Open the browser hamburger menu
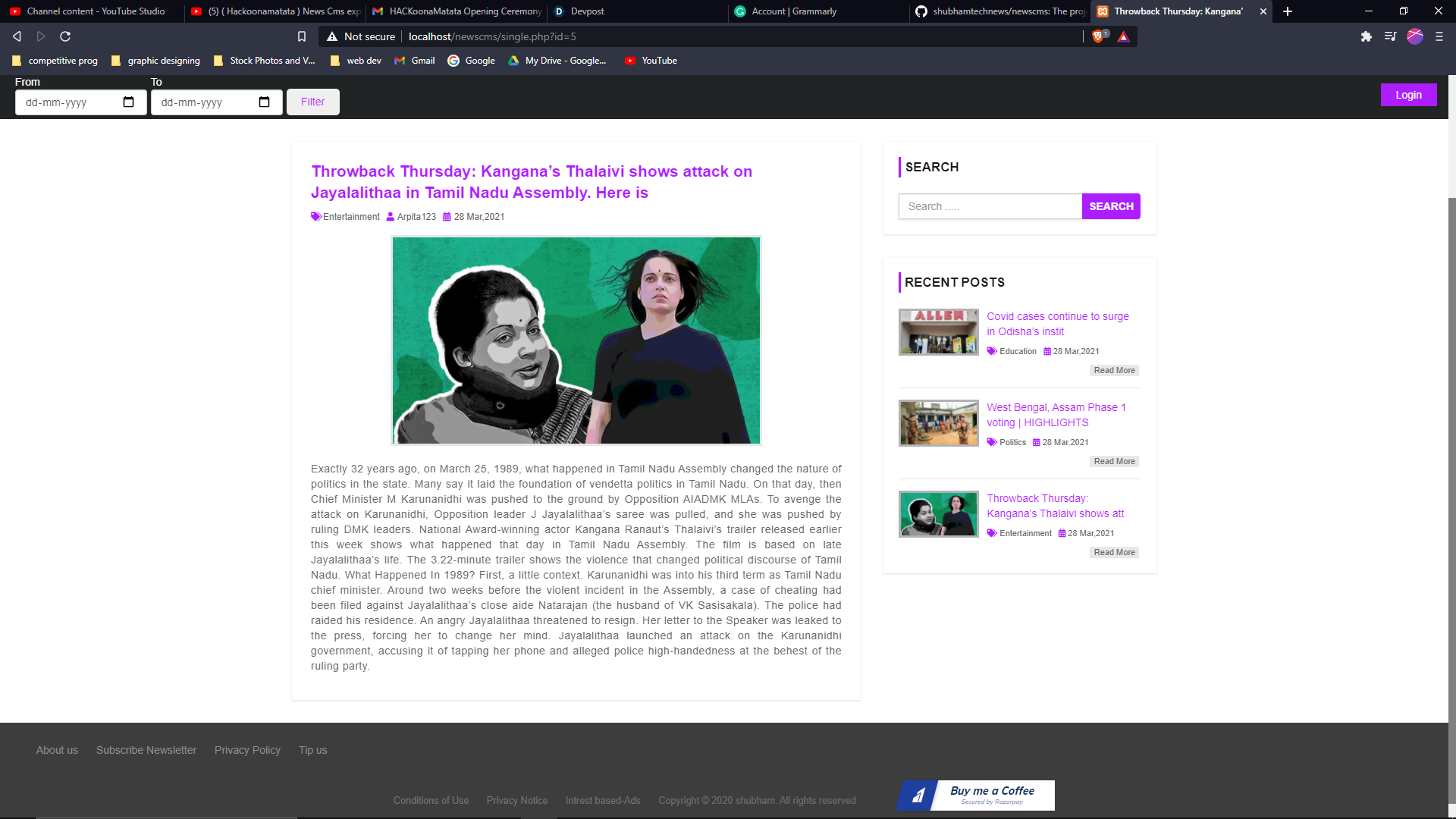The height and width of the screenshot is (819, 1456). pos(1439,36)
